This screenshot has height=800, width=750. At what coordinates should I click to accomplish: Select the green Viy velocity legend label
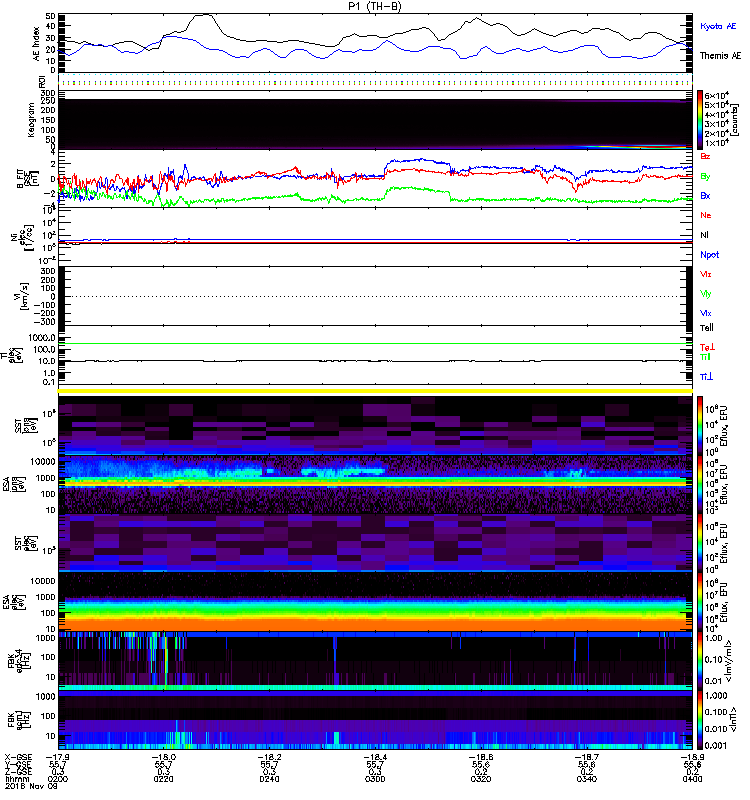tap(705, 294)
